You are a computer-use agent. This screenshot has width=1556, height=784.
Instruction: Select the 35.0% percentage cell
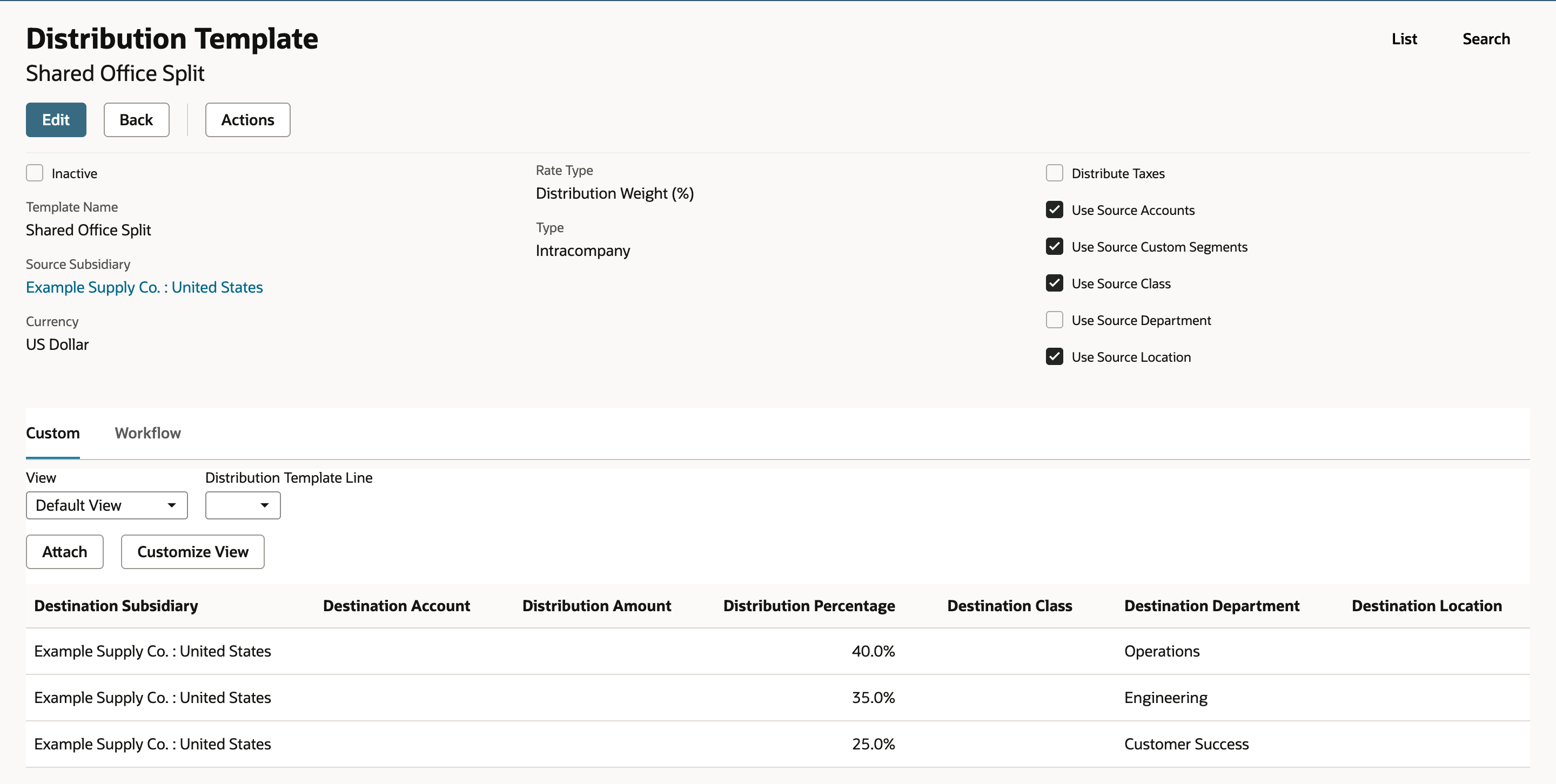[x=874, y=697]
